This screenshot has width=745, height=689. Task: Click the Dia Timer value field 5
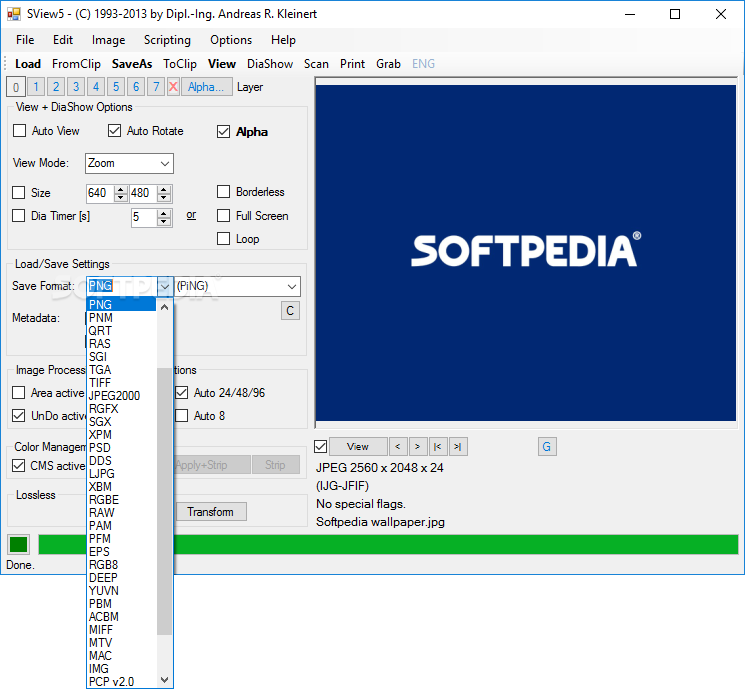point(143,217)
